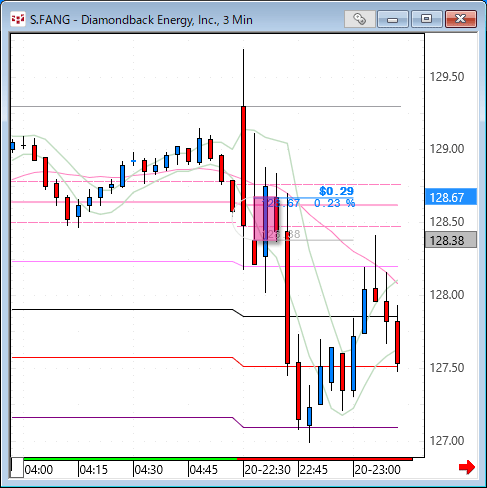The height and width of the screenshot is (488, 487).
Task: Click the 04:15 time axis label
Action: pyautogui.click(x=94, y=470)
